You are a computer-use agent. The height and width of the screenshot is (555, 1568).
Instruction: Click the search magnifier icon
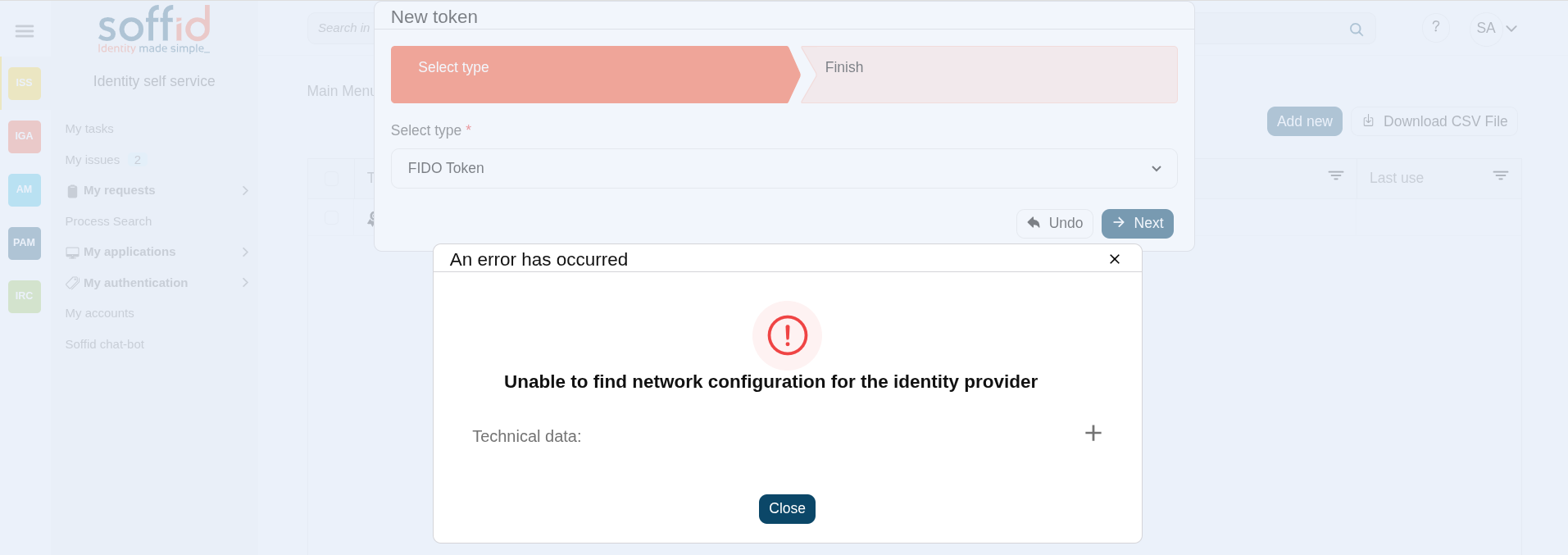click(x=1356, y=30)
